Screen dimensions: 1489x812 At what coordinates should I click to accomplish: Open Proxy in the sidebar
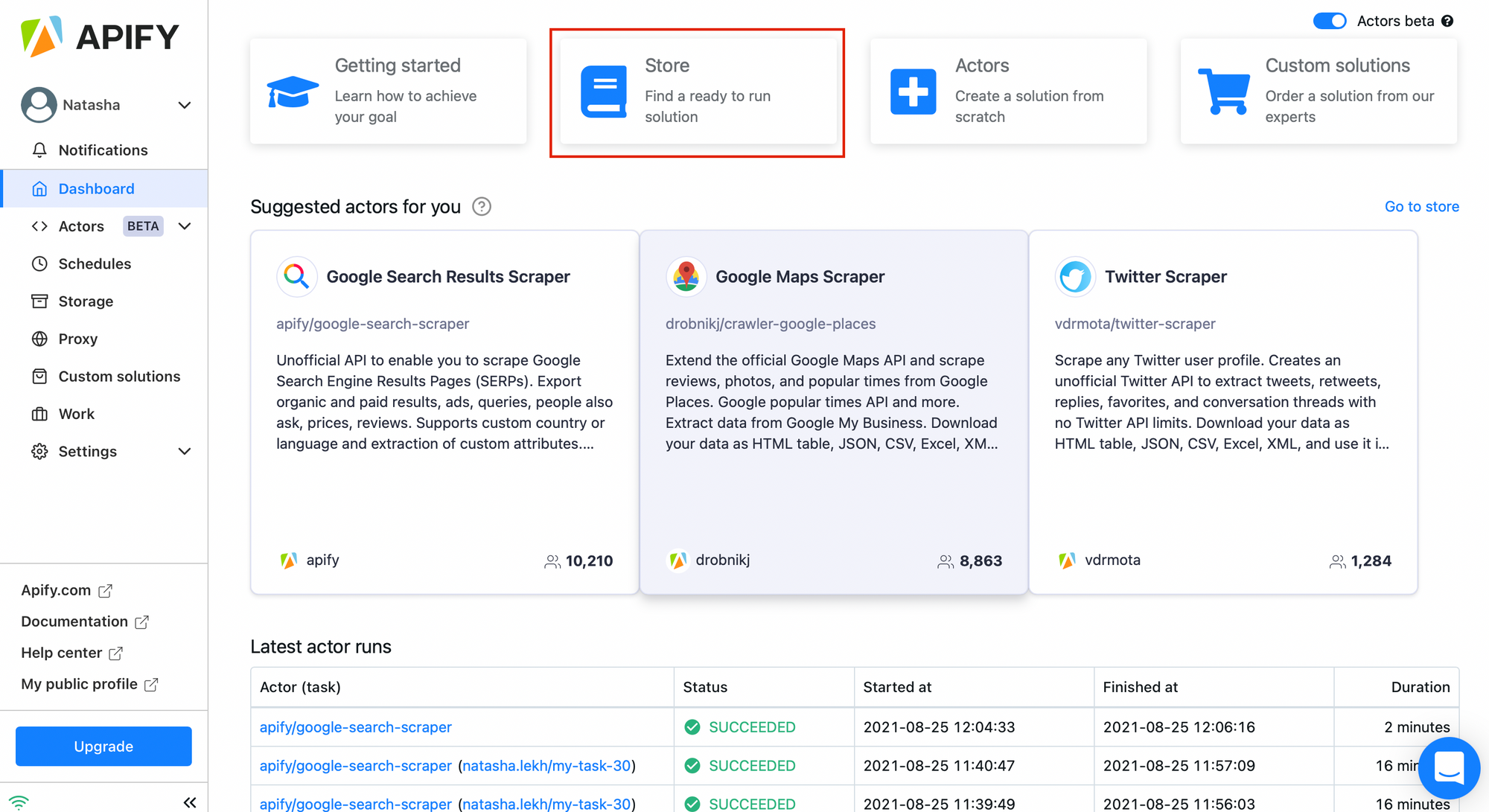pos(77,339)
